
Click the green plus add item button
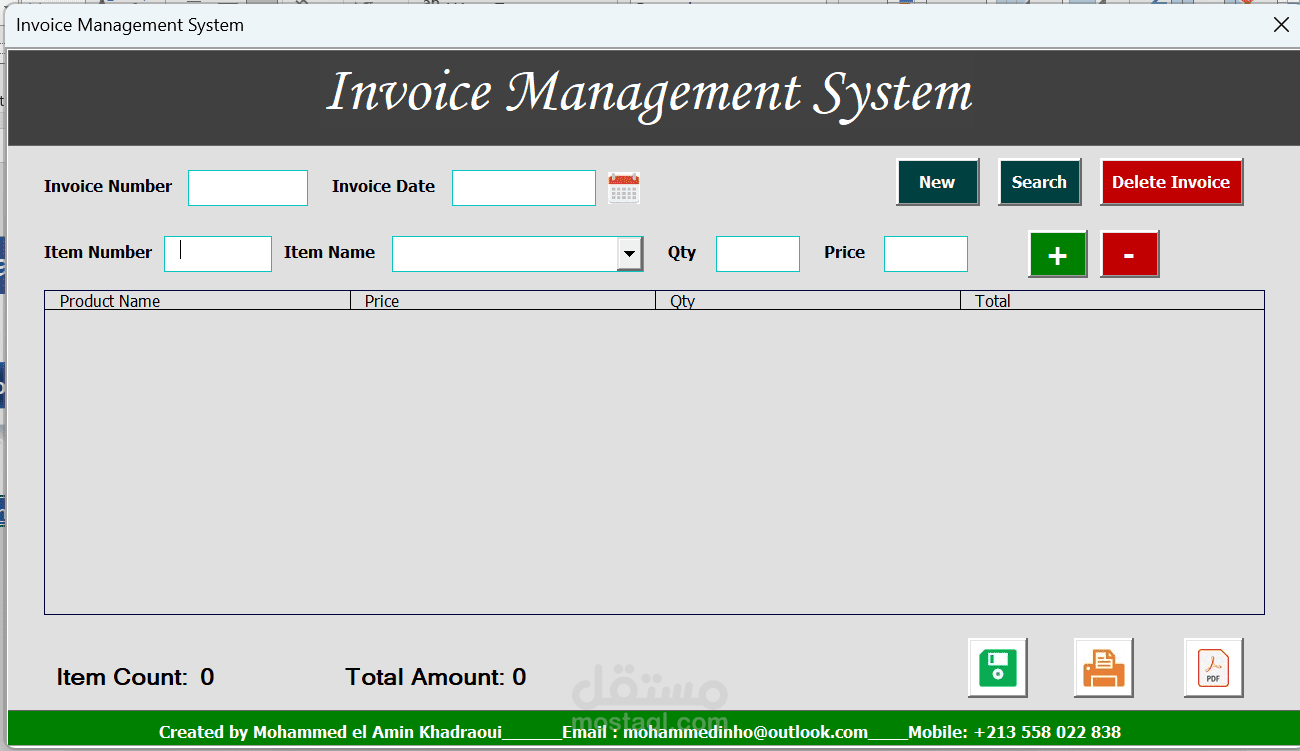(1057, 254)
